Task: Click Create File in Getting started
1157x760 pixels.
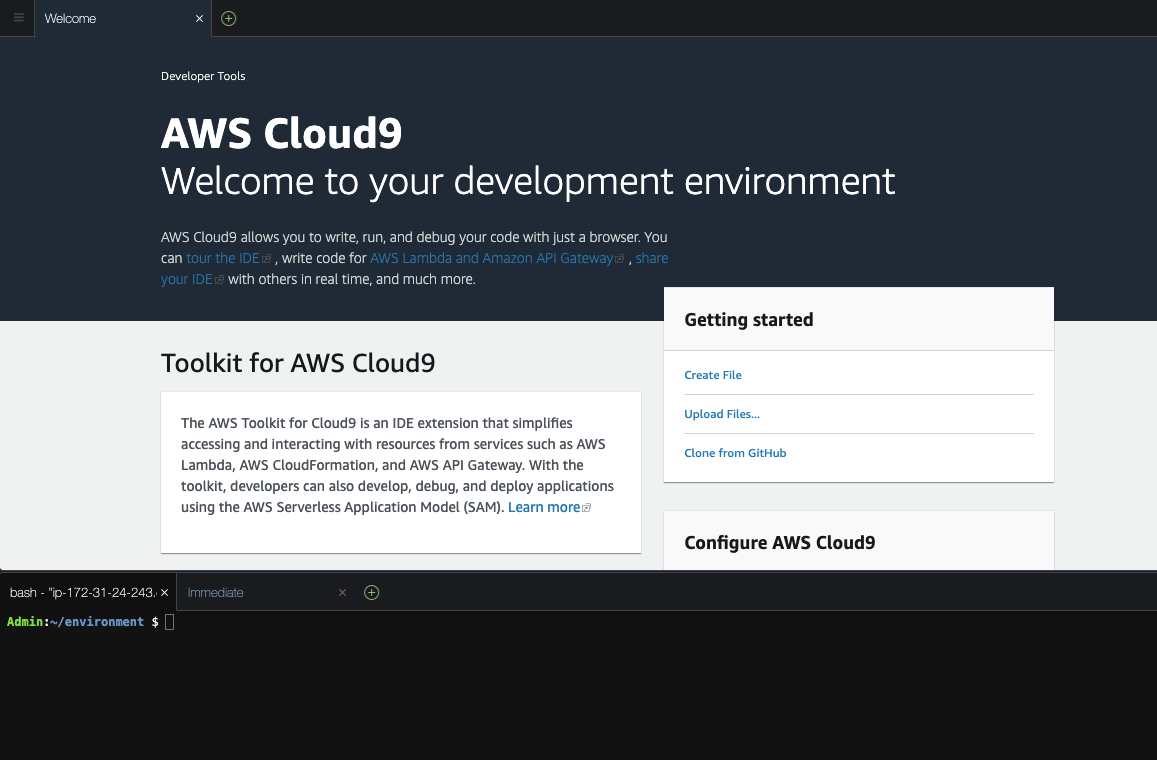Action: [x=712, y=374]
